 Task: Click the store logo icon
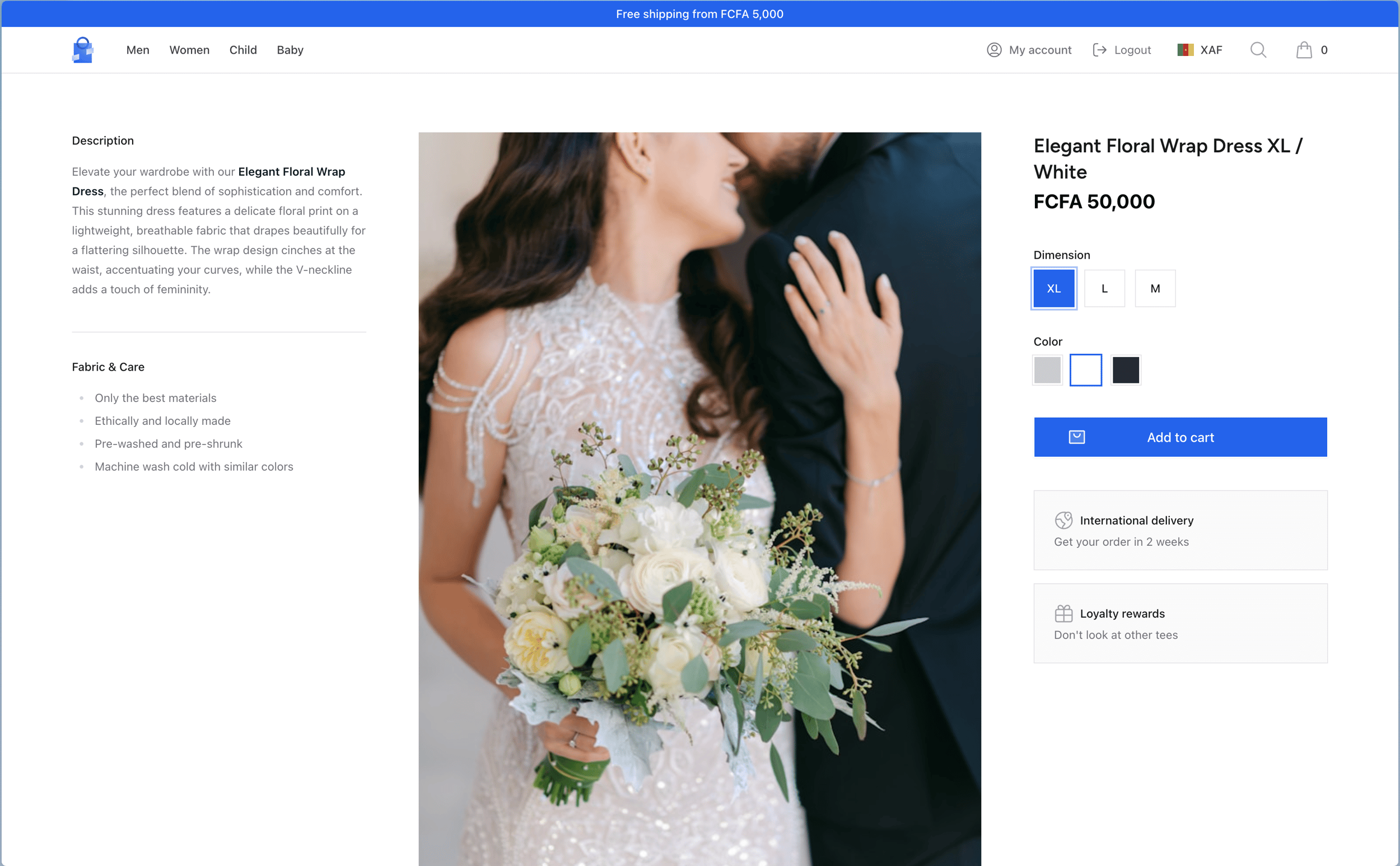coord(83,50)
